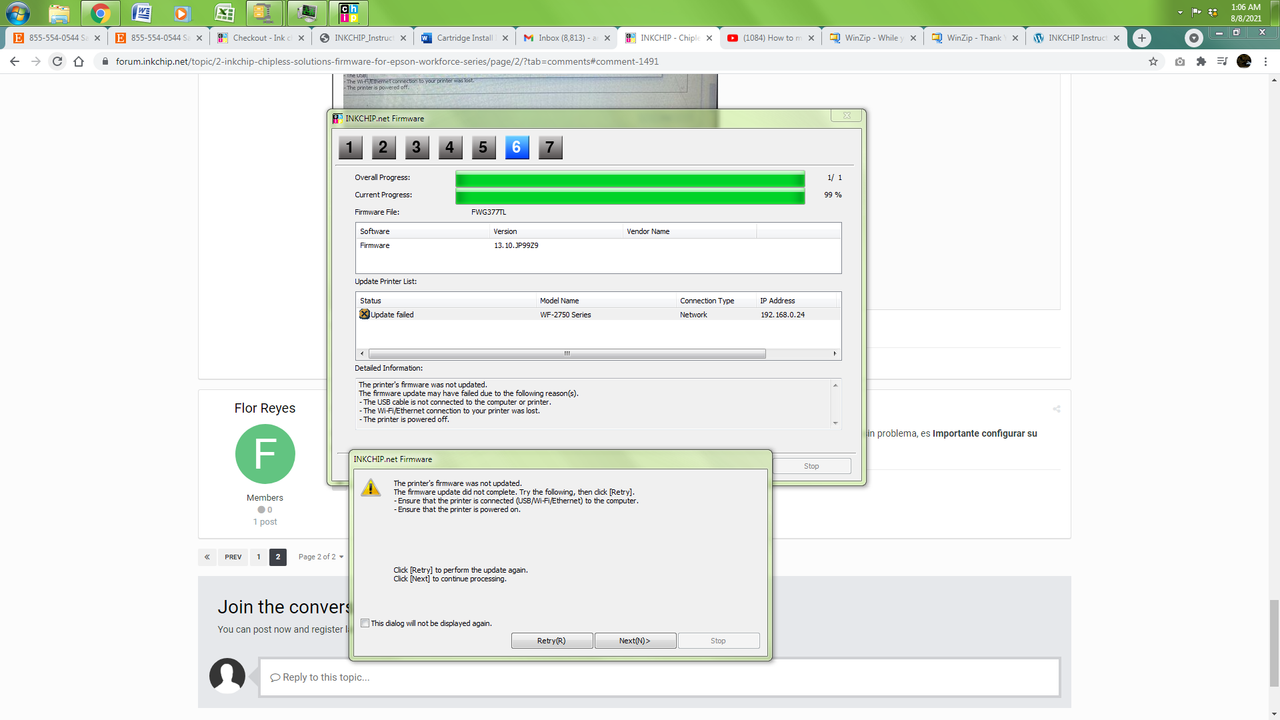Click the 192.168.0.24 IP address cell
The width and height of the screenshot is (1280, 720).
click(x=783, y=314)
